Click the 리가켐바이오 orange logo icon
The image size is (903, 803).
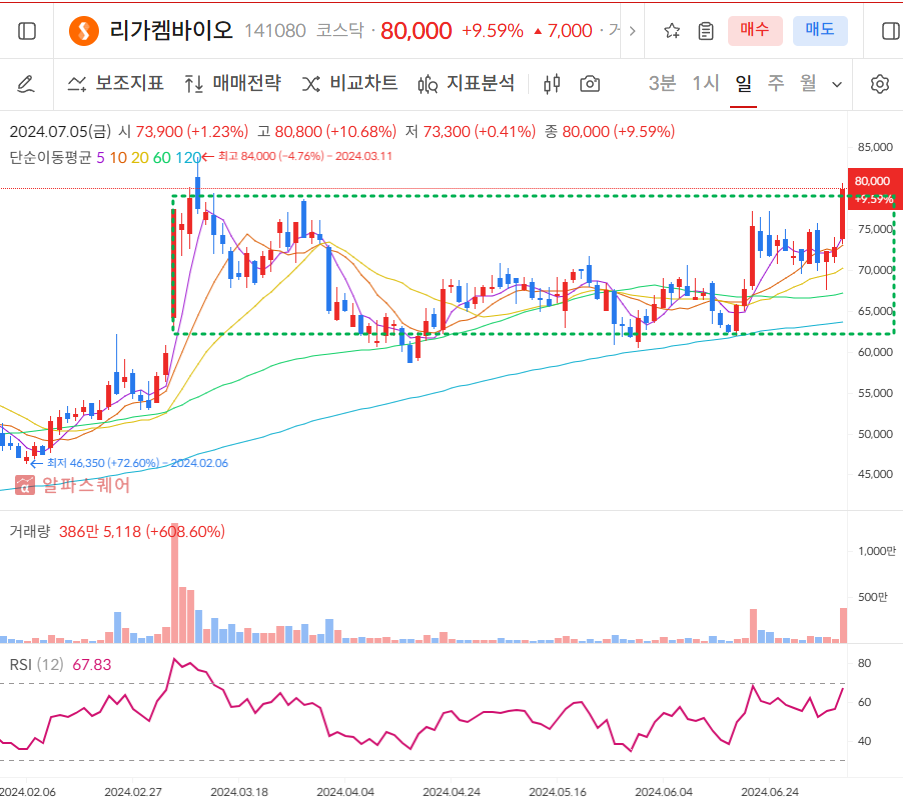click(x=84, y=31)
